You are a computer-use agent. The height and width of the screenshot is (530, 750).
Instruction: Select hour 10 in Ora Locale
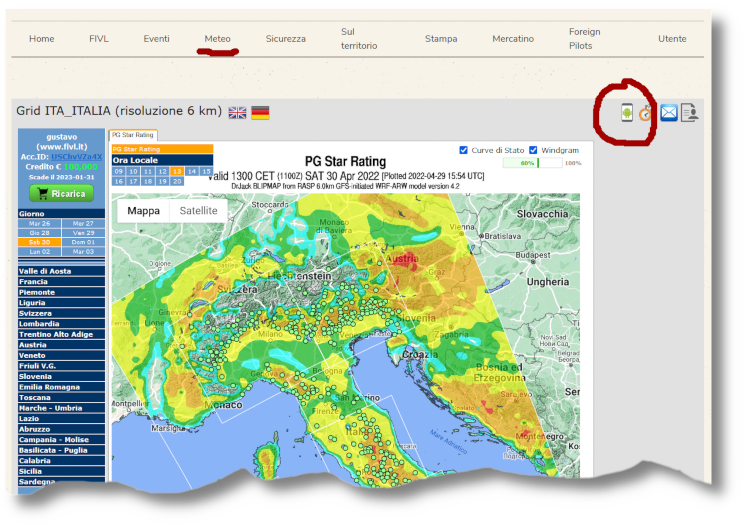click(x=133, y=171)
